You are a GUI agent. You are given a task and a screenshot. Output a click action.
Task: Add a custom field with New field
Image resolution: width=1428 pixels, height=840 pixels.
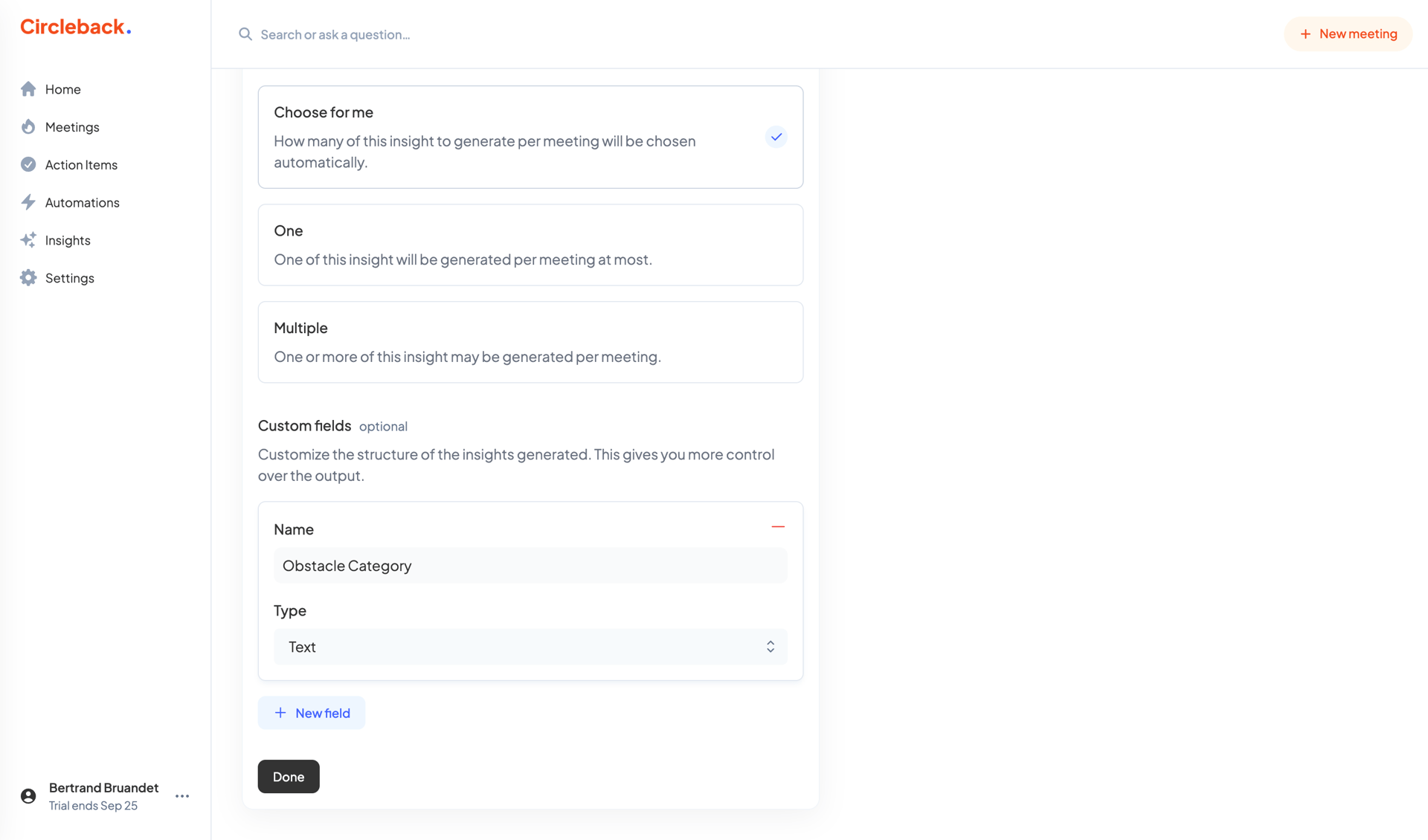pos(311,712)
